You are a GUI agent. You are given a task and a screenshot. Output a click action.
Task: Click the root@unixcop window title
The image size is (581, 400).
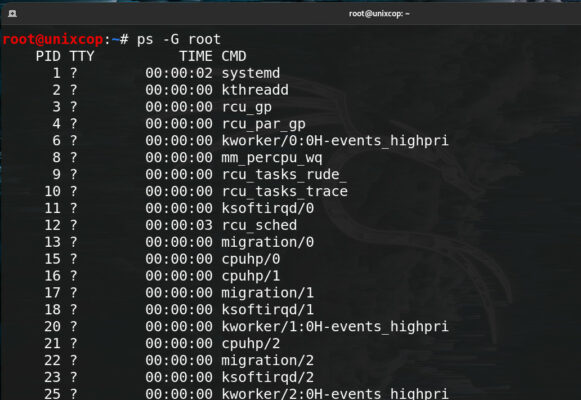(x=379, y=14)
